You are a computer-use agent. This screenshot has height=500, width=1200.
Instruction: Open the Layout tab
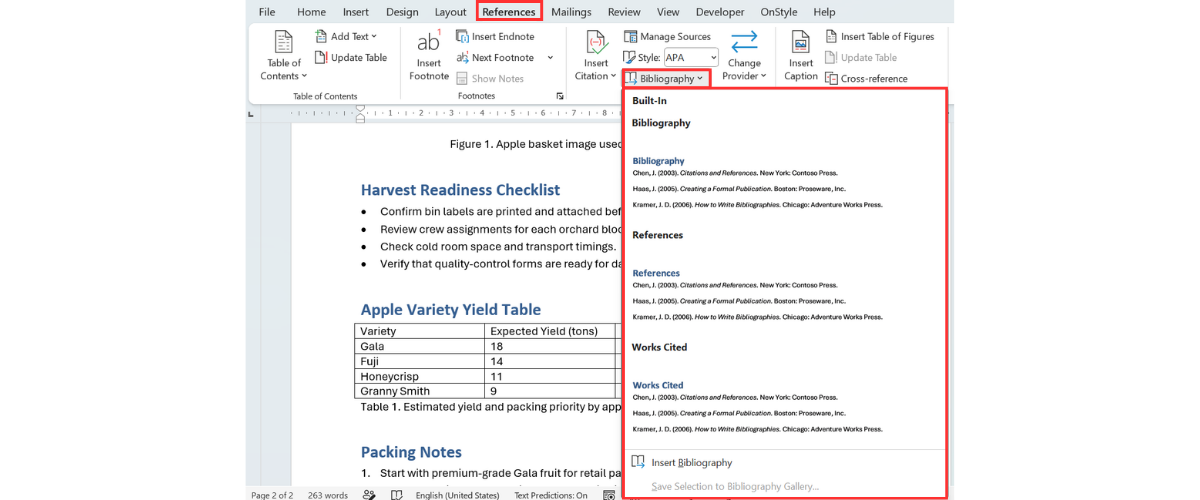pos(450,12)
